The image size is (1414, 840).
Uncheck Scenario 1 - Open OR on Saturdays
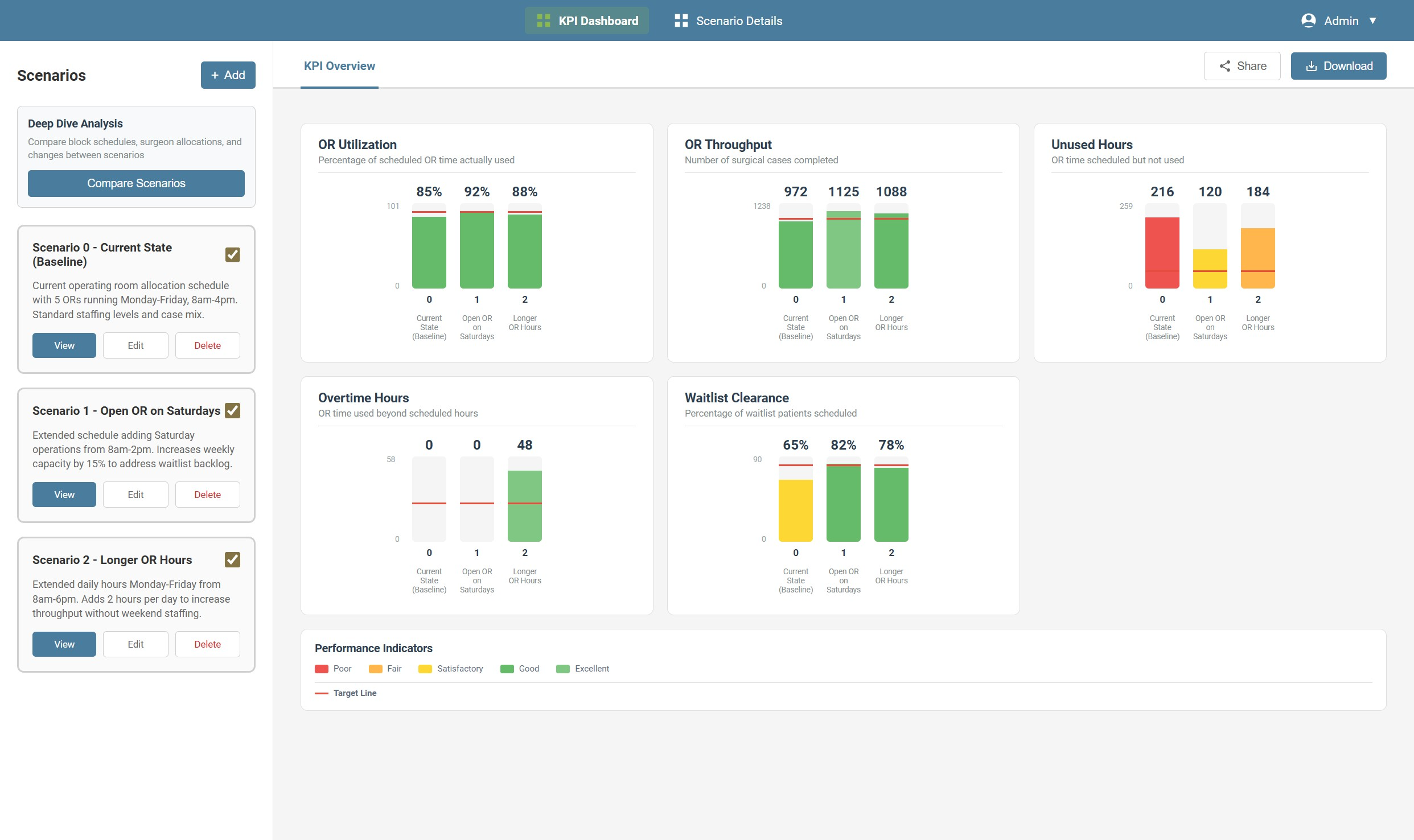232,410
